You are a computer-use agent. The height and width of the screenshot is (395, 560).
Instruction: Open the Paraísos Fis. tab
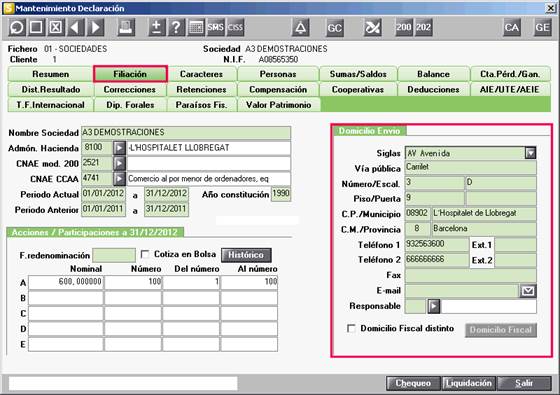(201, 105)
